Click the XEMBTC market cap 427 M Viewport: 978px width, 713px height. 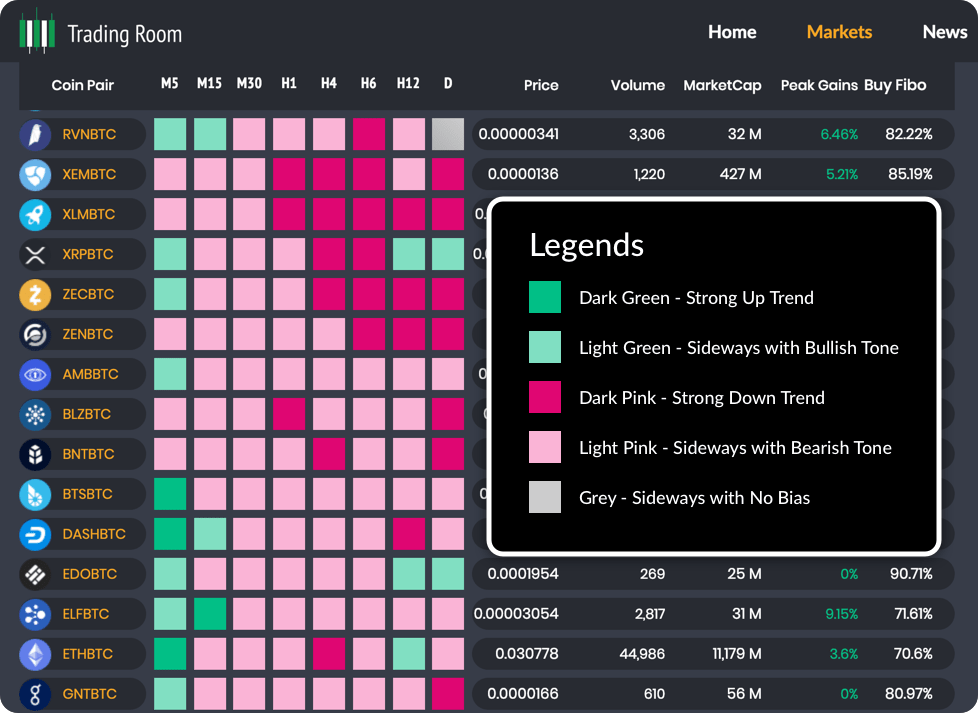tap(740, 174)
